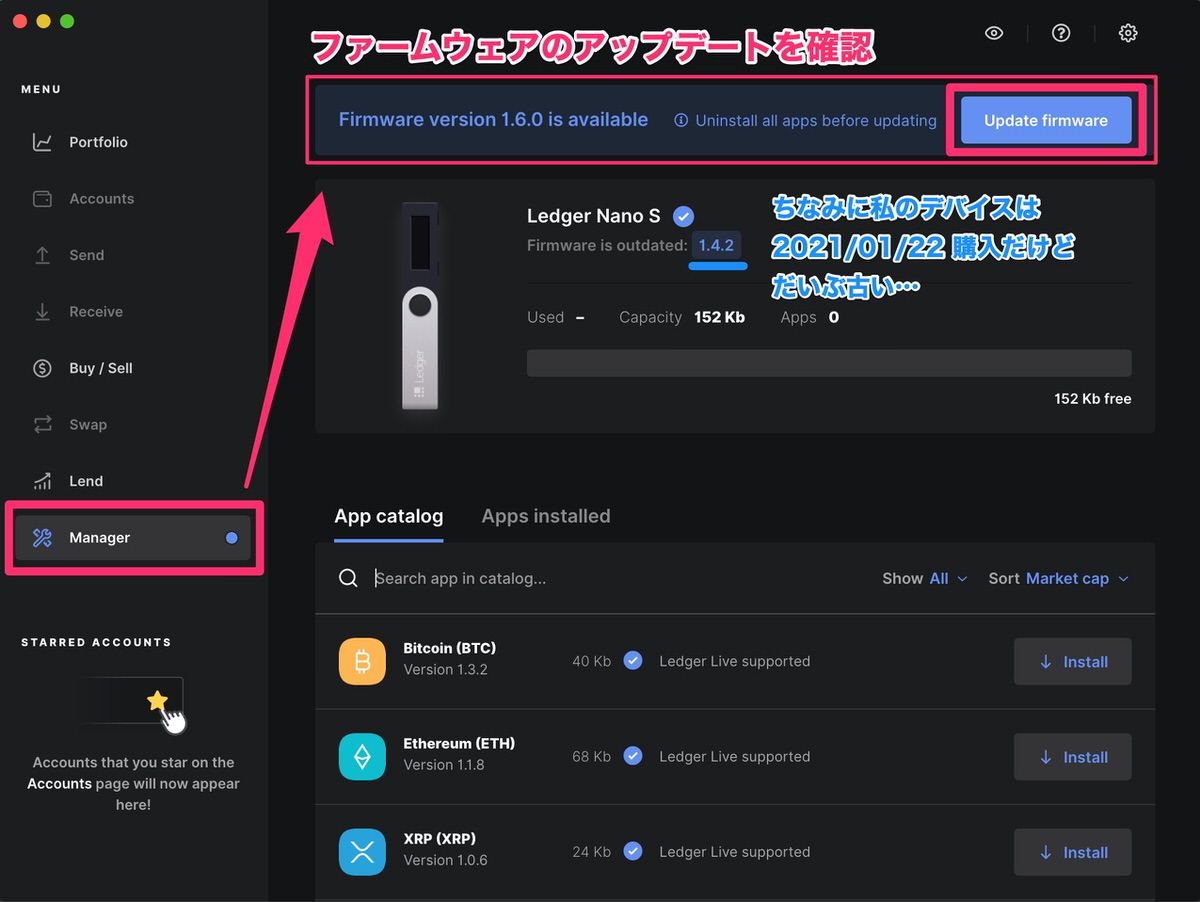This screenshot has width=1200, height=902.
Task: Click the Receive download-arrow icon
Action: 42,312
